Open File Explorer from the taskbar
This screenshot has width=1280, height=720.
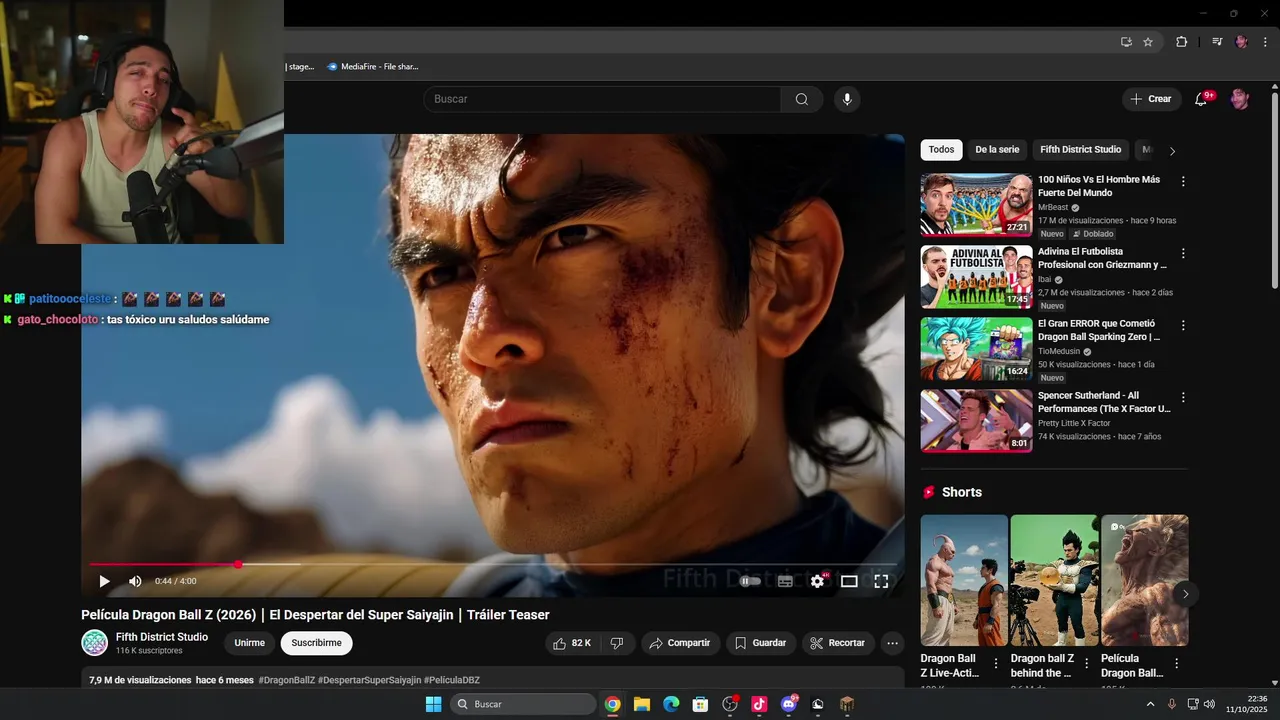click(642, 704)
